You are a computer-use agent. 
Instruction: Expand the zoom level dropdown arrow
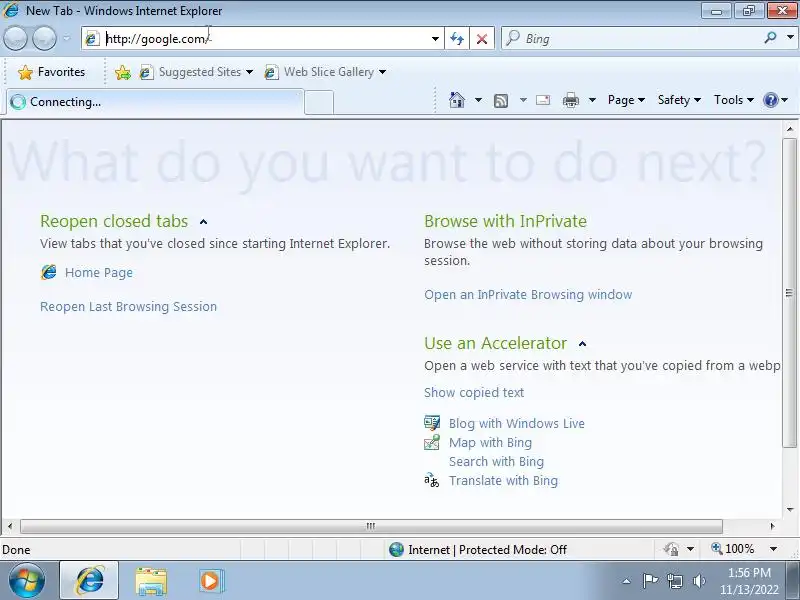773,549
